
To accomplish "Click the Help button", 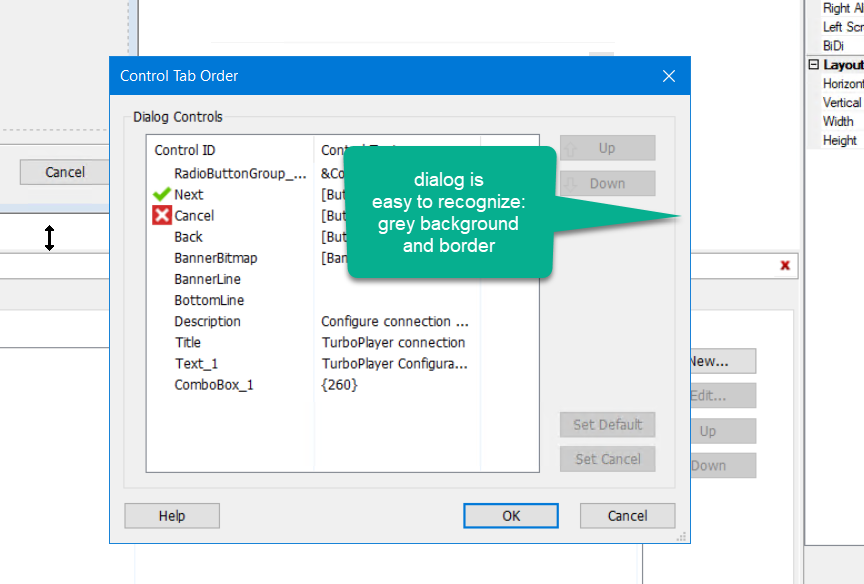I will [x=172, y=516].
